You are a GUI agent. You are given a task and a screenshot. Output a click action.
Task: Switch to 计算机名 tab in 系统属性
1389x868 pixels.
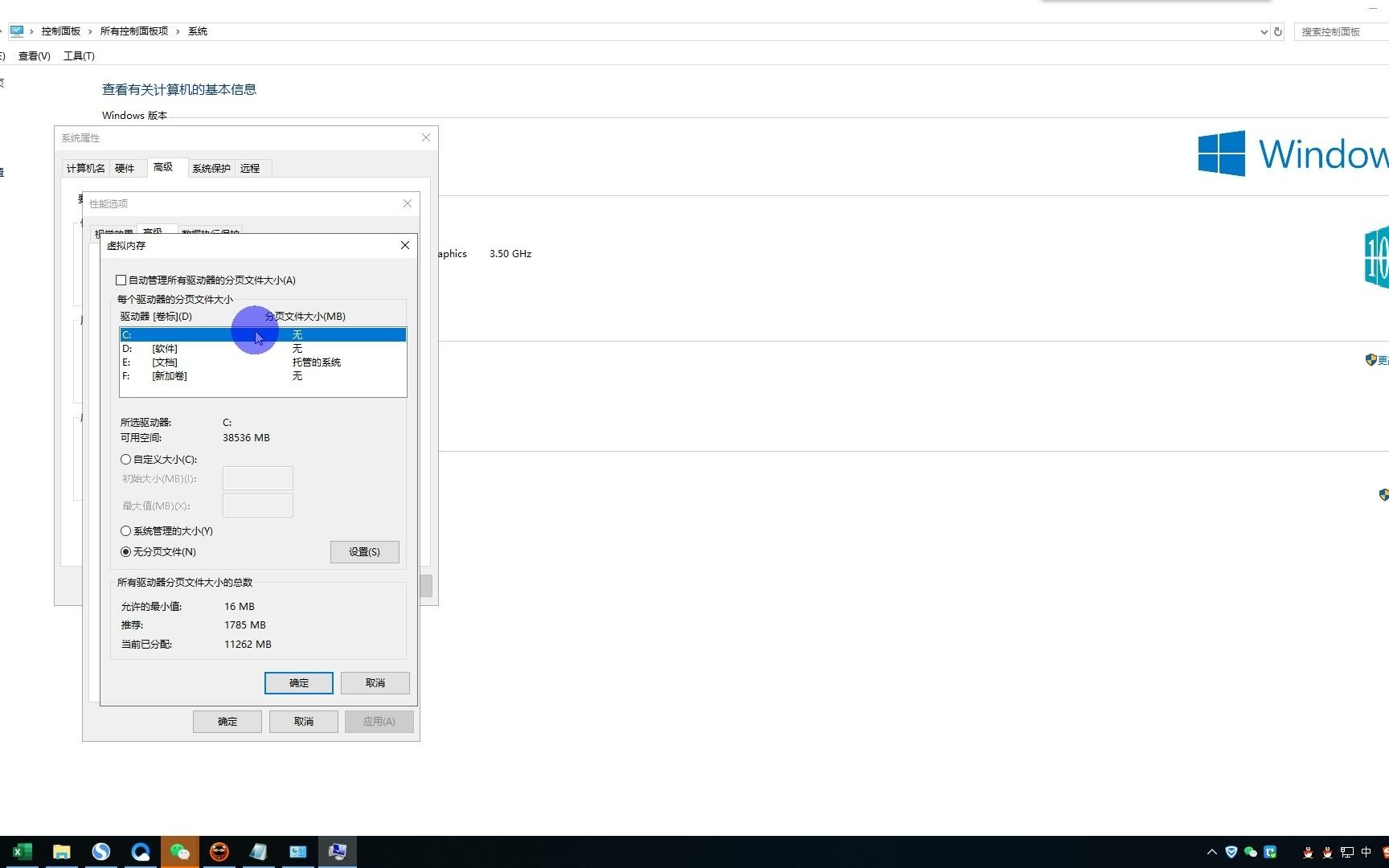point(85,169)
